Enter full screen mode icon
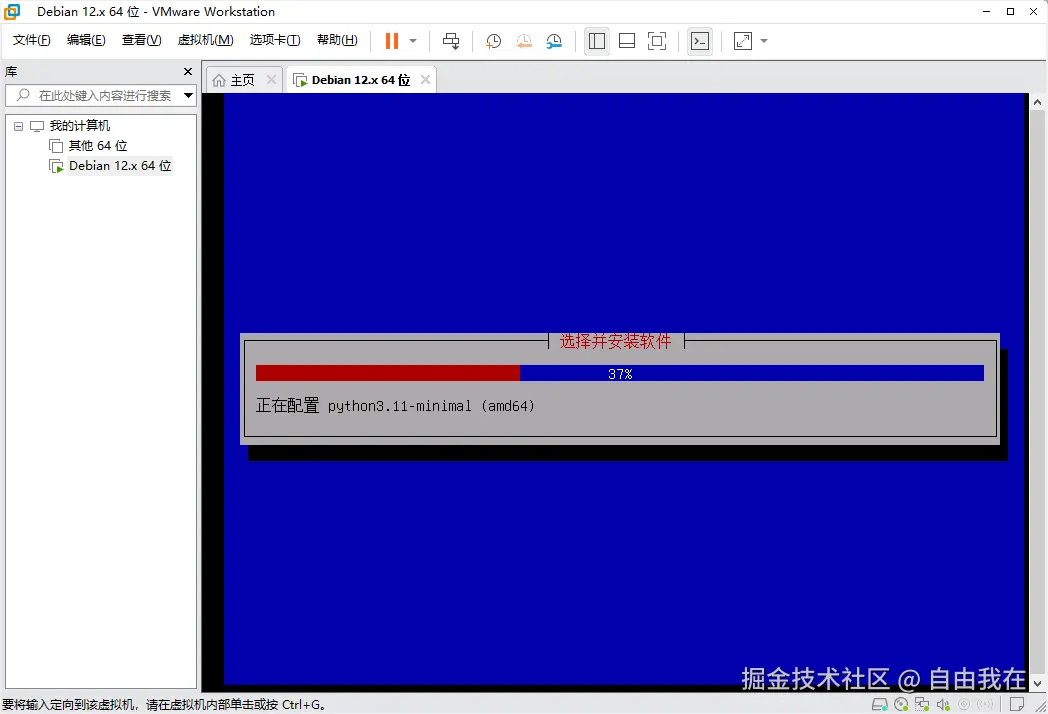 click(x=656, y=41)
